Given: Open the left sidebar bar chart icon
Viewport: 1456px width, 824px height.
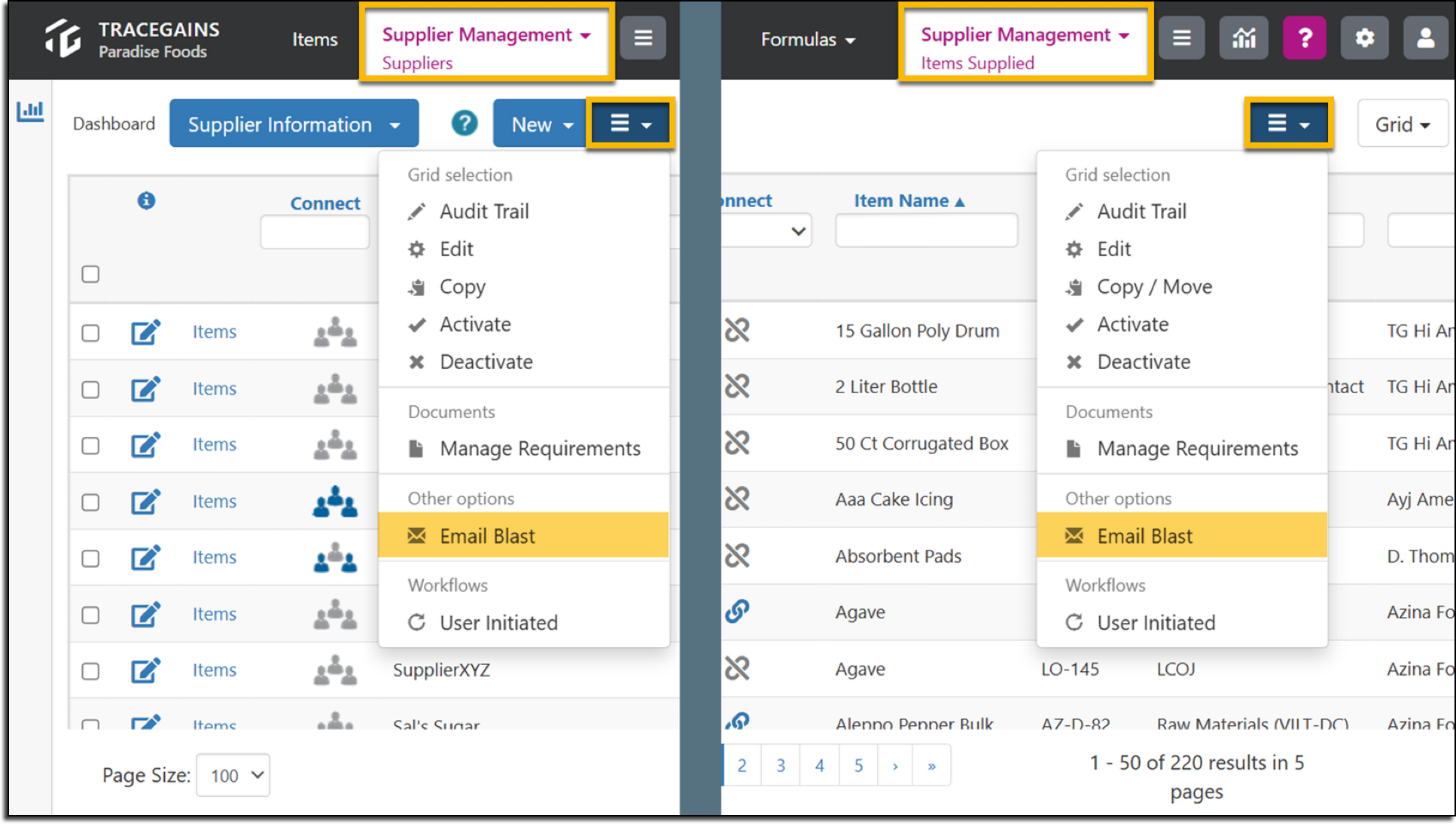Looking at the screenshot, I should pos(30,111).
